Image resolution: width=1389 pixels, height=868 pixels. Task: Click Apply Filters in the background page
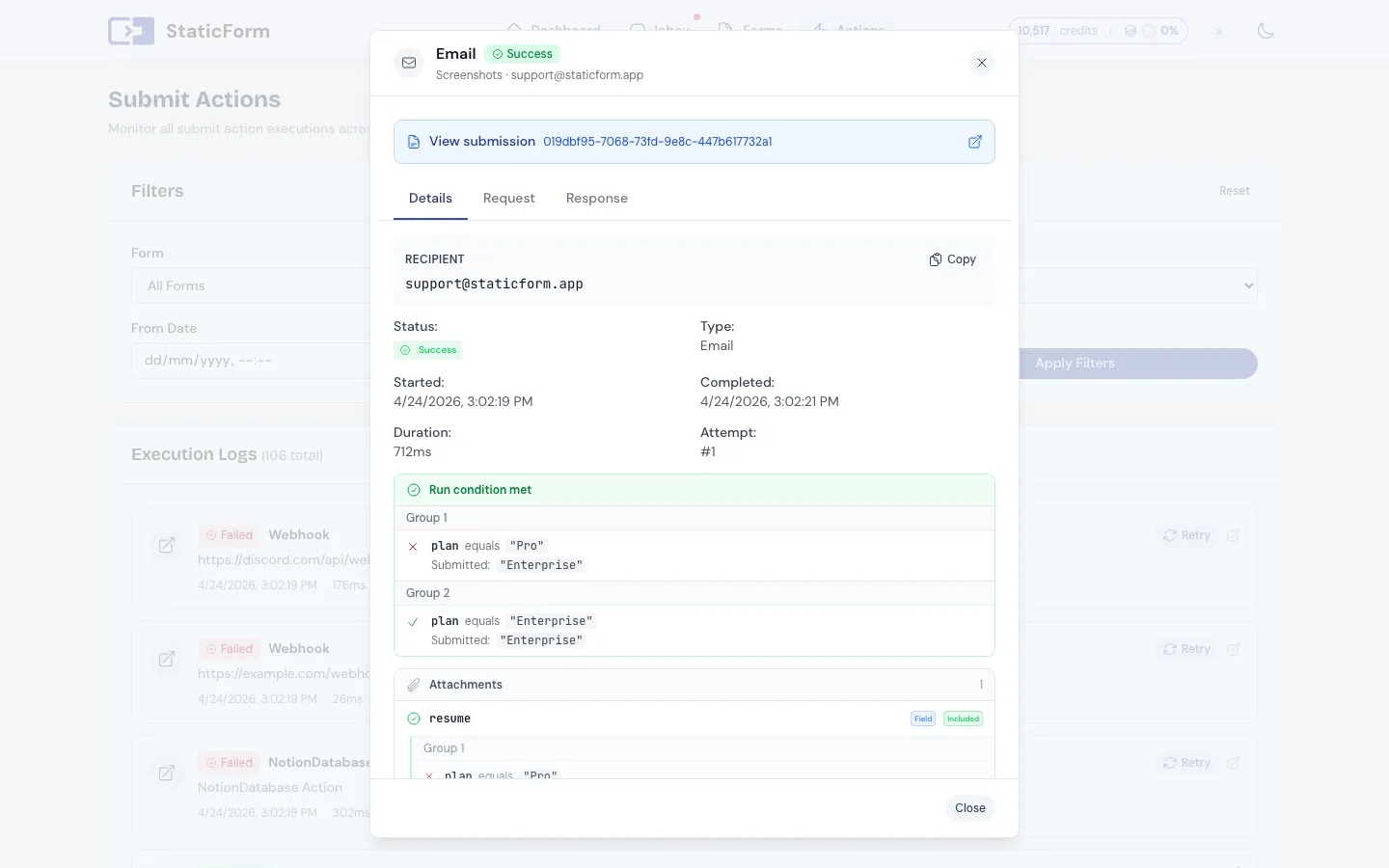click(x=1138, y=364)
